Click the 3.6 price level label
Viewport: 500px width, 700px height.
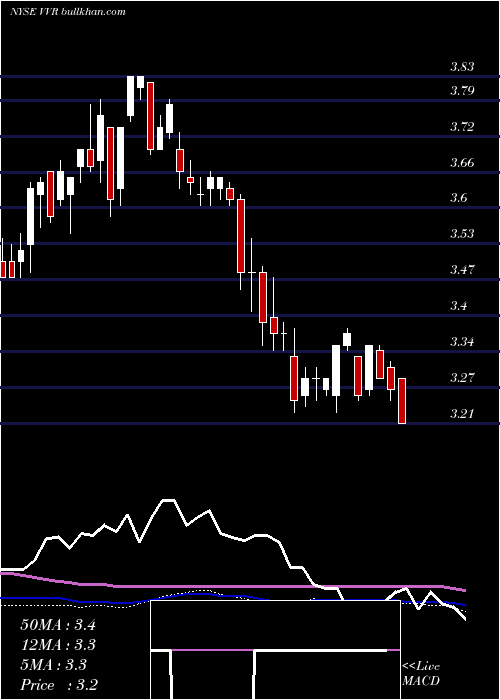pyautogui.click(x=459, y=198)
